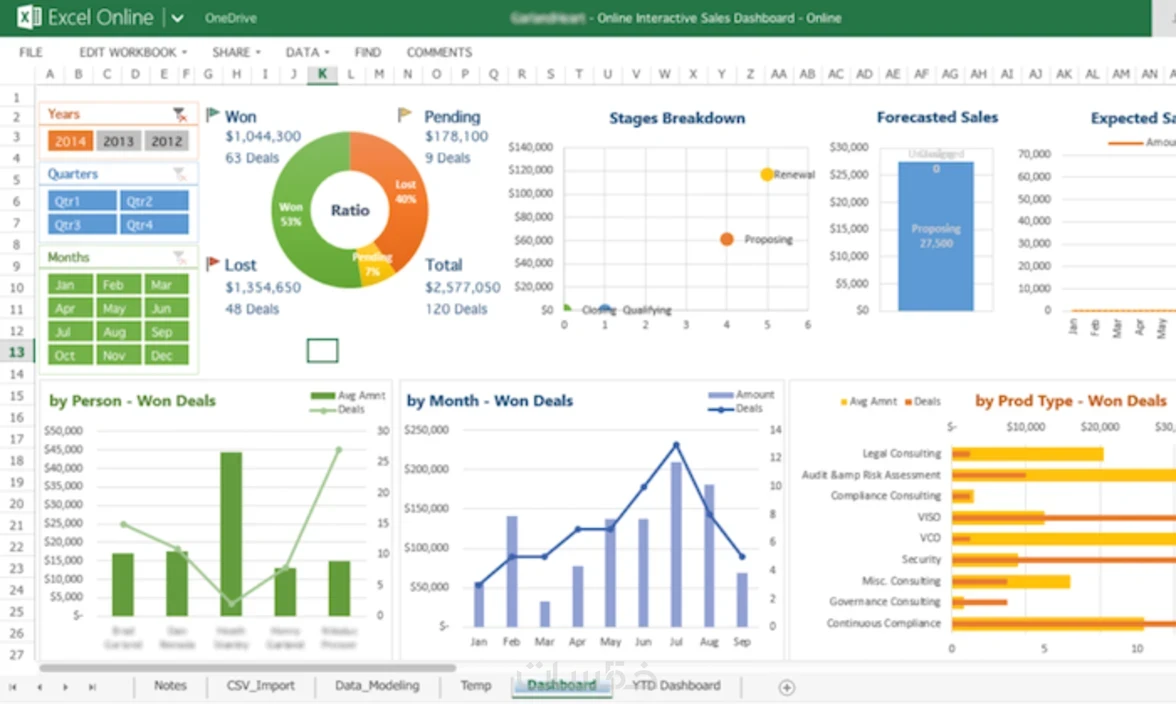Image resolution: width=1176 pixels, height=704 pixels.
Task: Open the Excel Online app switcher chevron
Action: pos(177,17)
